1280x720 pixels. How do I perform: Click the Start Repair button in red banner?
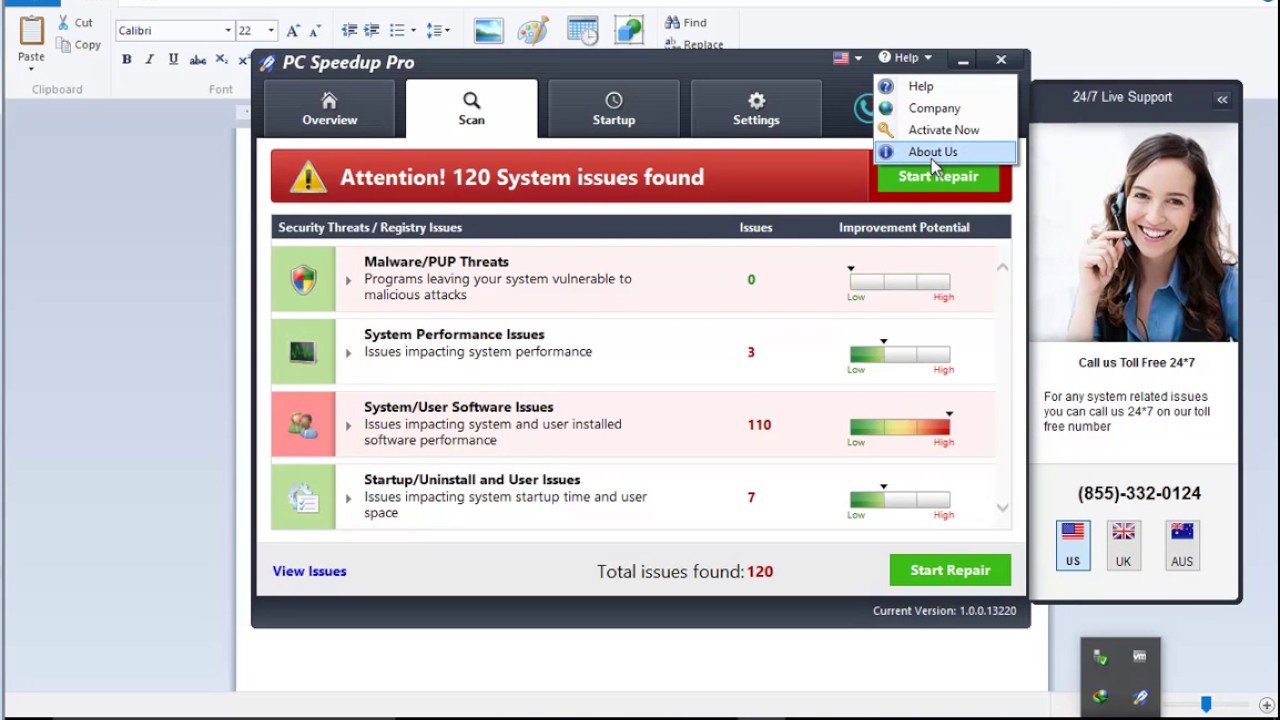pos(938,177)
